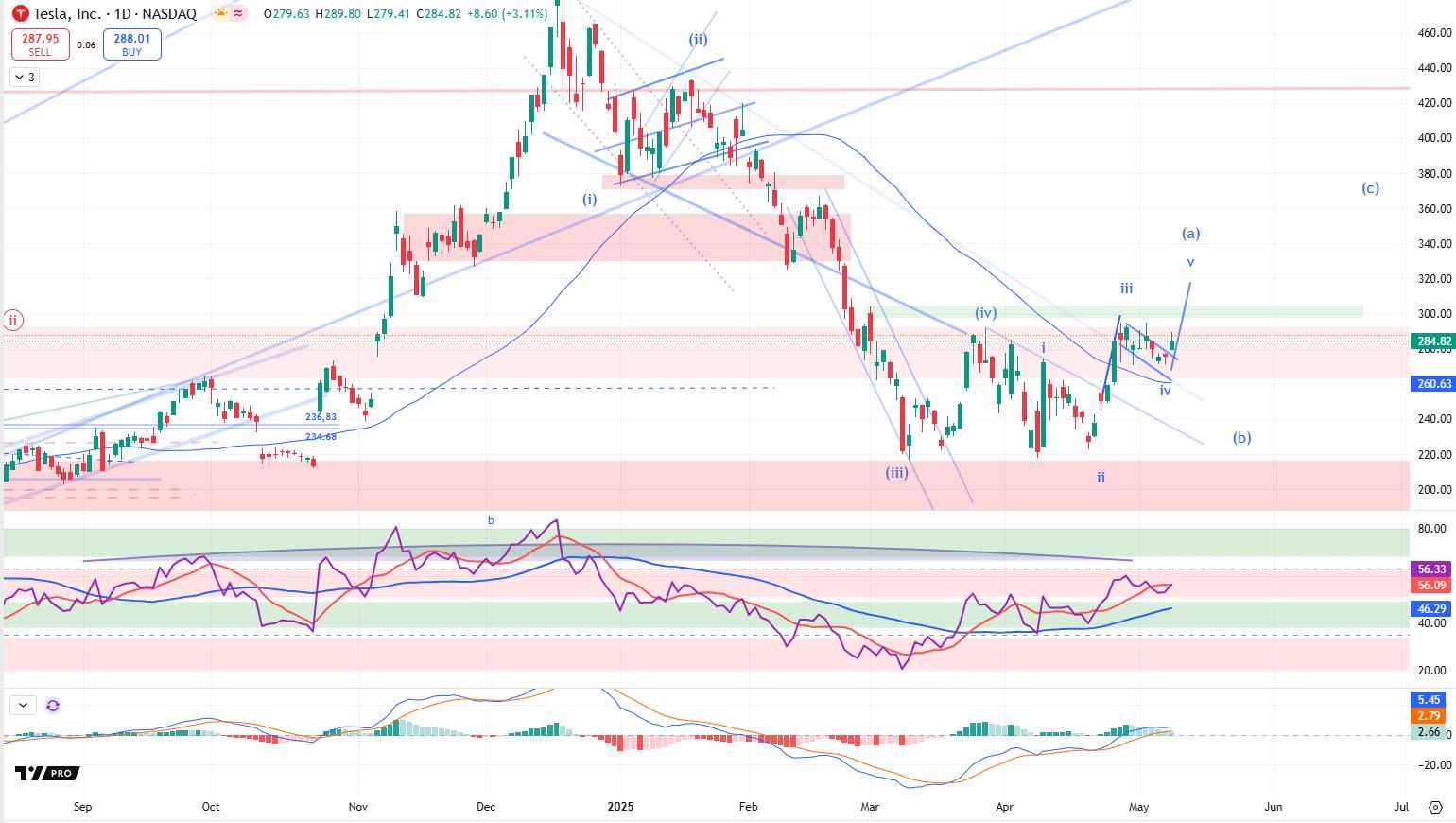Screen dimensions: 1456x823
Task: Click the Sep label on time axis
Action: (82, 807)
